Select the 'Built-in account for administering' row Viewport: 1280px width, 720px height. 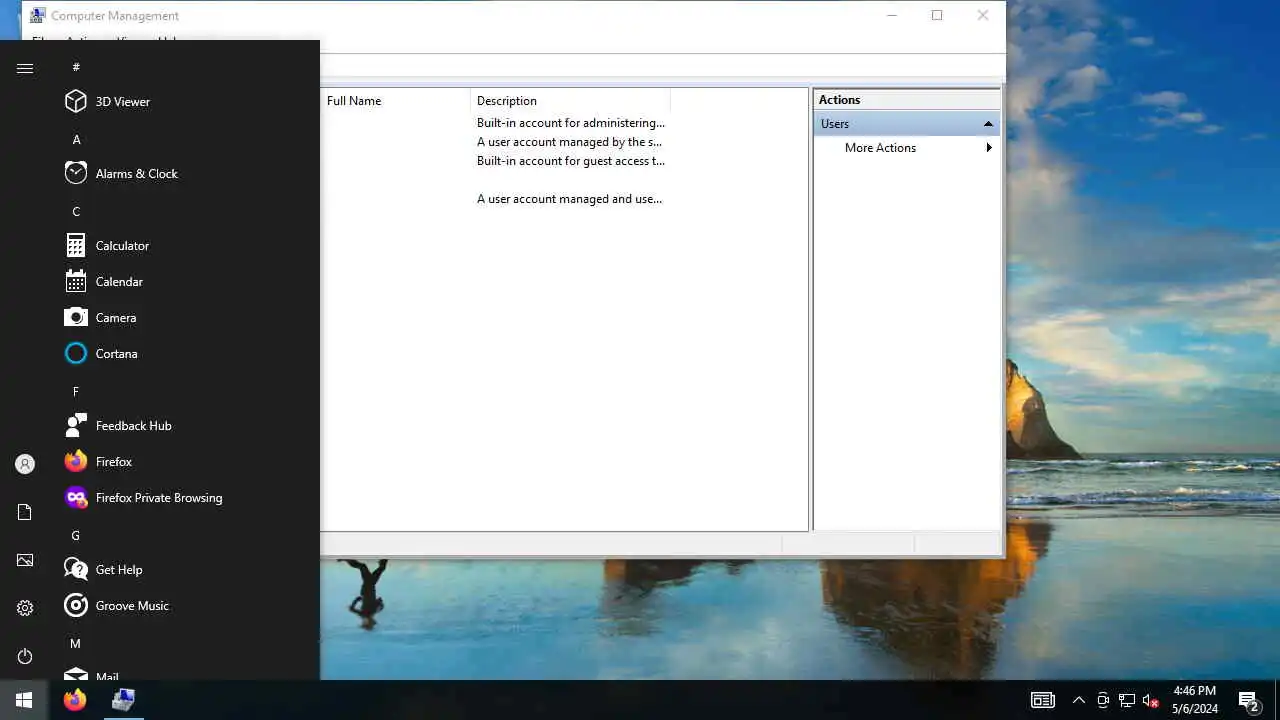[570, 123]
